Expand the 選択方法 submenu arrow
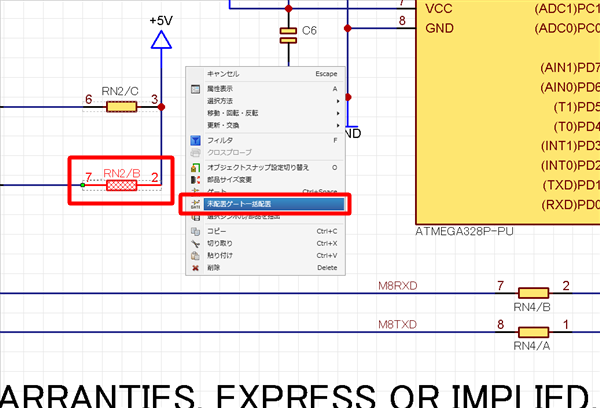The image size is (600, 408). point(338,101)
